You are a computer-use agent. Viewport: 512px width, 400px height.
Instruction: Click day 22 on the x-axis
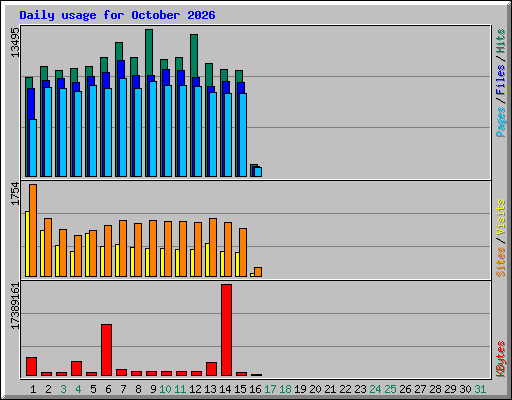(345, 389)
